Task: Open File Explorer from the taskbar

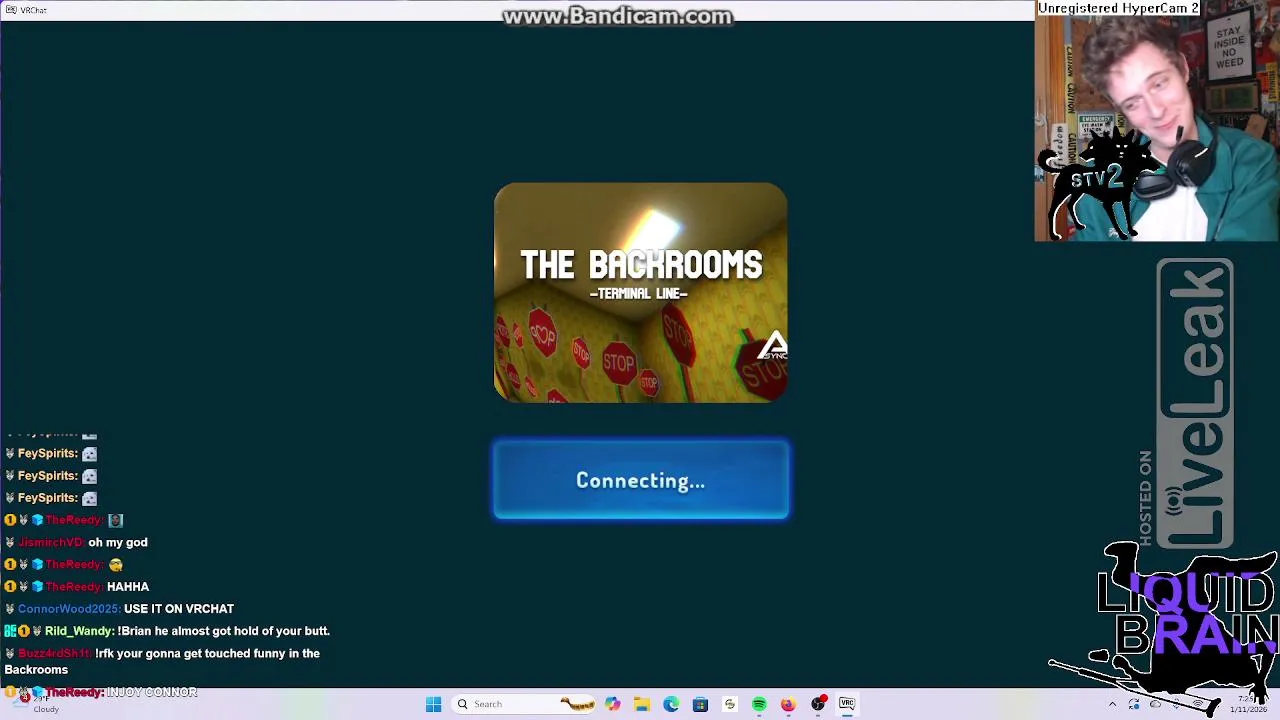Action: (x=641, y=704)
